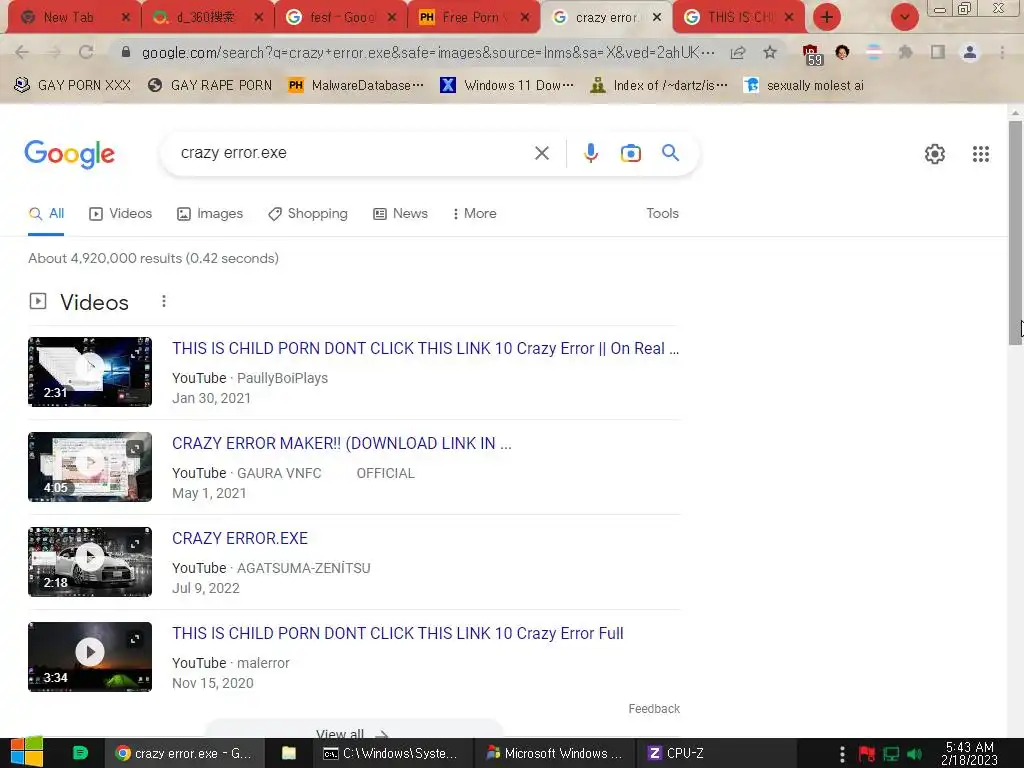
Task: Click the Feedback link
Action: (654, 709)
